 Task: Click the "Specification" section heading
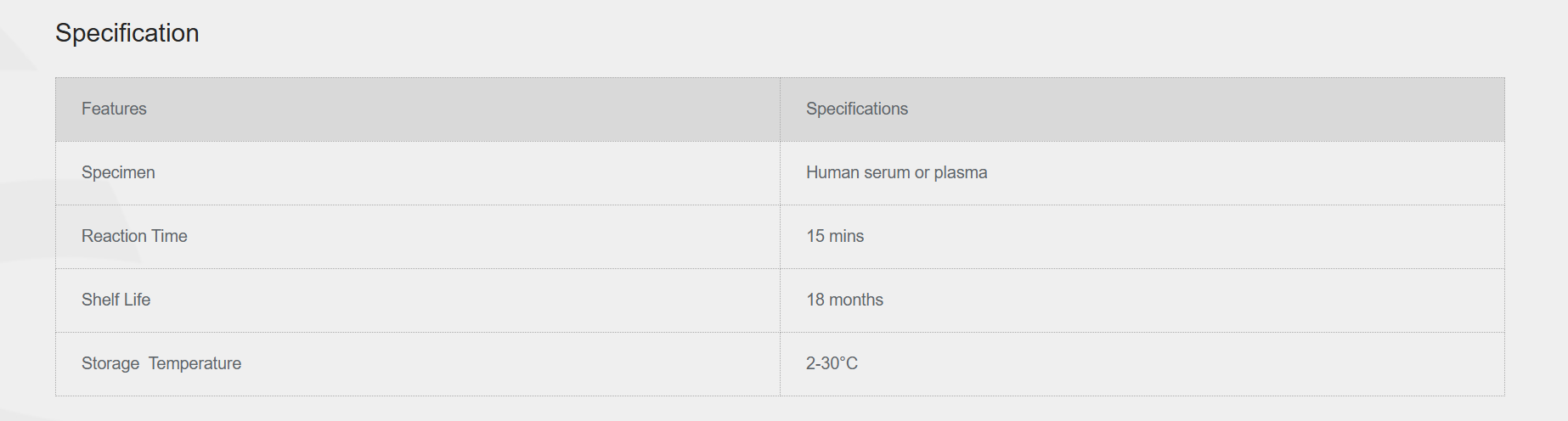click(127, 33)
